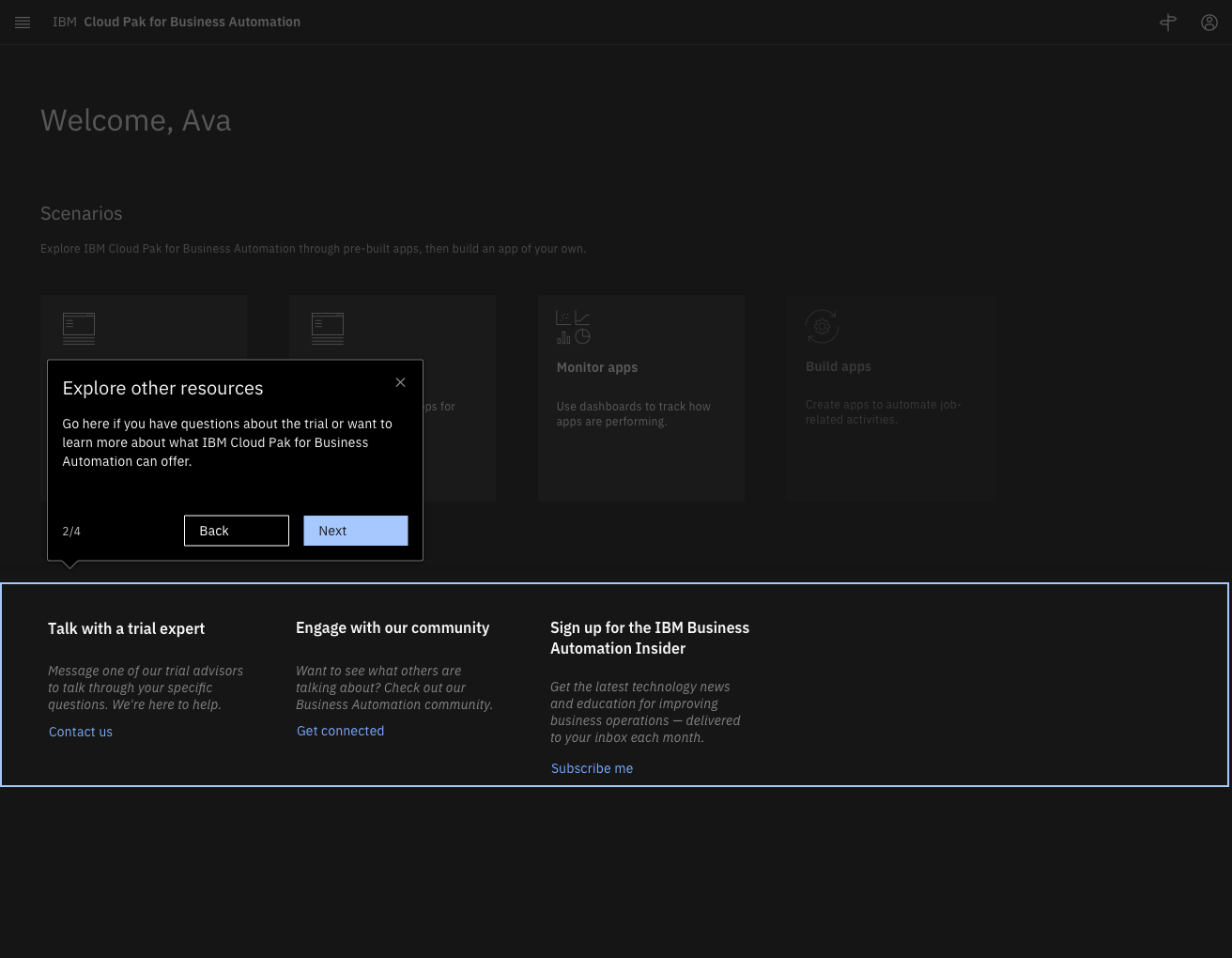Advance the tour with the Next button
The image size is (1232, 958).
click(x=356, y=531)
